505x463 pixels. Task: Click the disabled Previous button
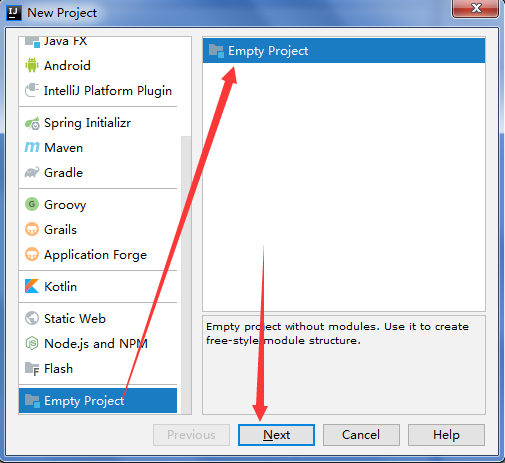(x=191, y=435)
